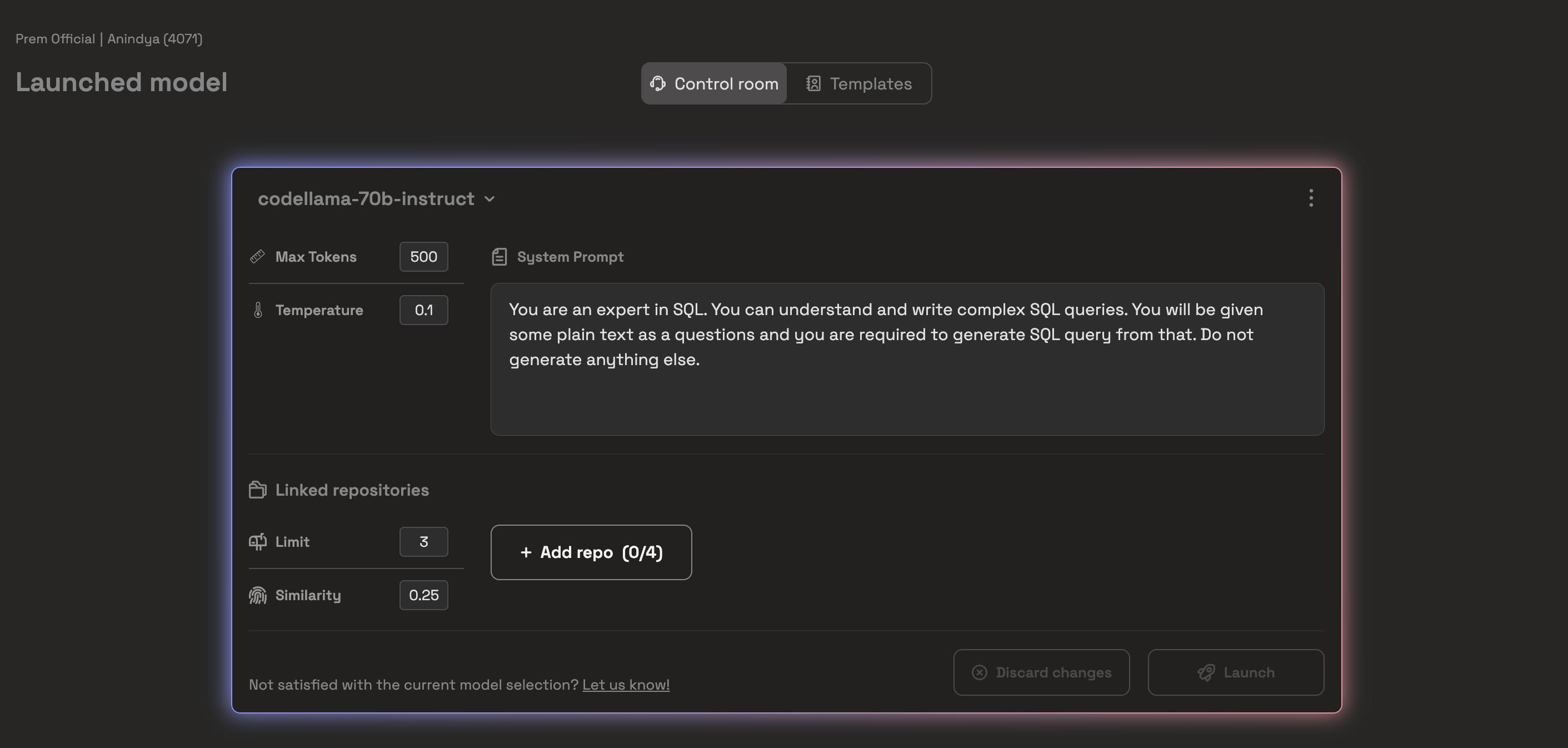The width and height of the screenshot is (1568, 748).
Task: Click the Max Tokens value field
Action: point(423,257)
